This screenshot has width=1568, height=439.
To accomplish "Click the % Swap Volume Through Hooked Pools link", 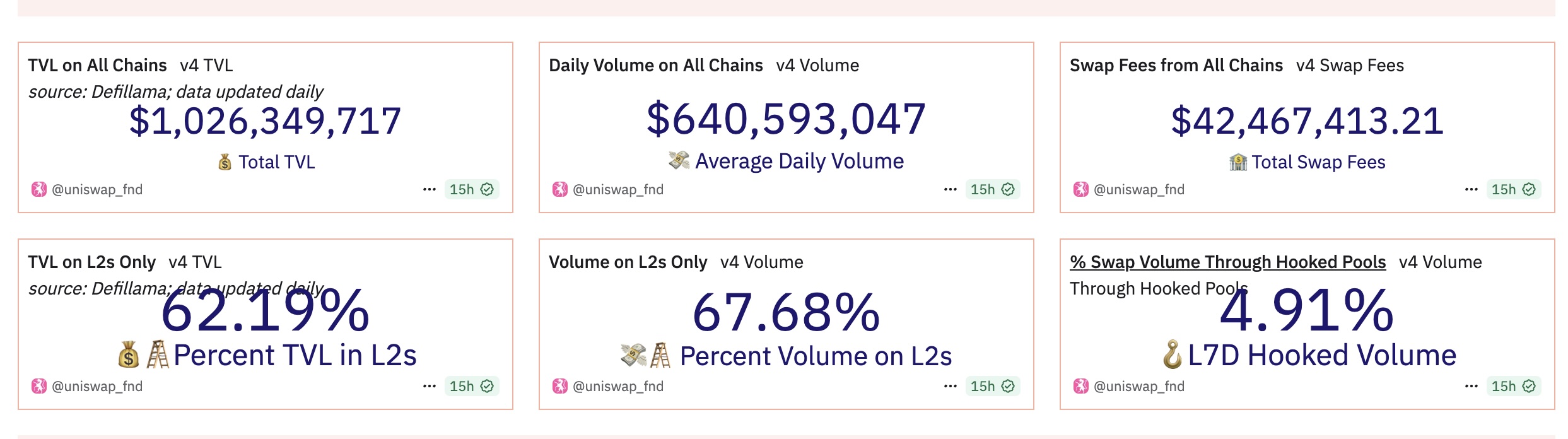I will coord(1227,262).
